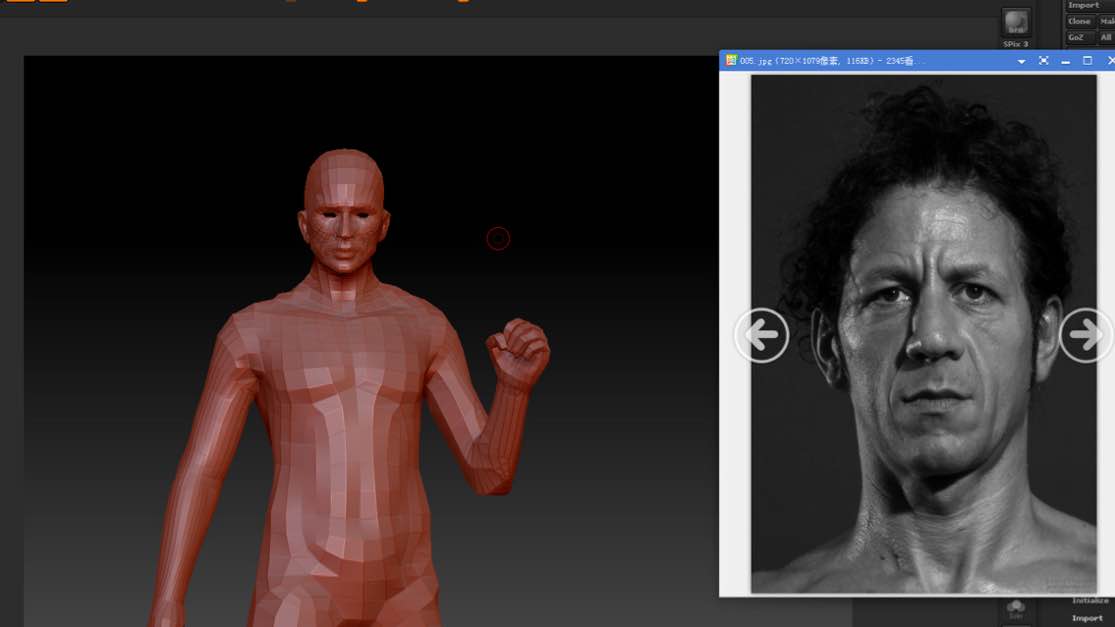Toggle fullscreen in the image viewer title bar
Screen dimensions: 1115x627
point(1043,61)
